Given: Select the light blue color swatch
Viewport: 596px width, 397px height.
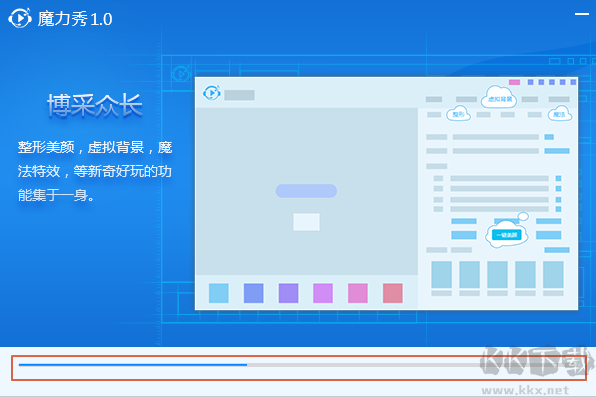Looking at the screenshot, I should click(x=219, y=293).
